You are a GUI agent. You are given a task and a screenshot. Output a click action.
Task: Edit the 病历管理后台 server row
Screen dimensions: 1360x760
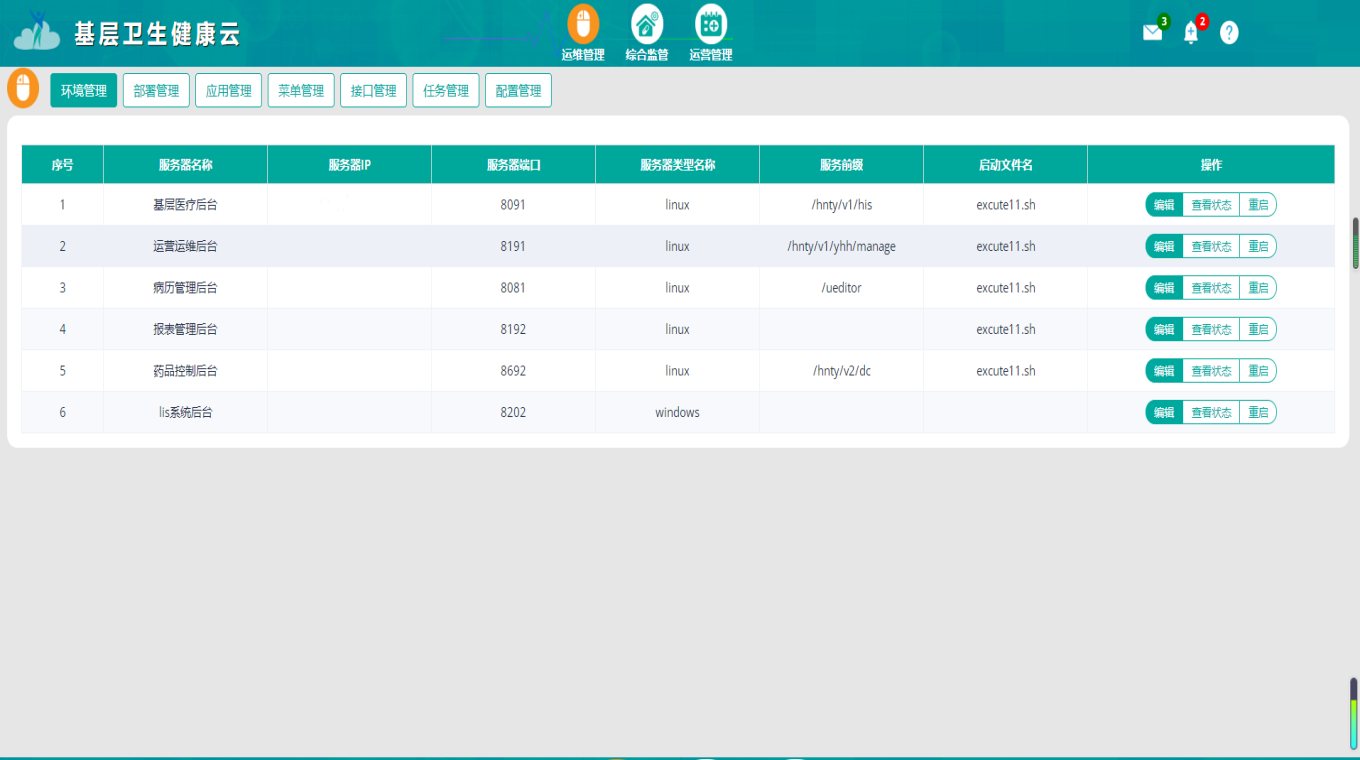coord(1164,288)
